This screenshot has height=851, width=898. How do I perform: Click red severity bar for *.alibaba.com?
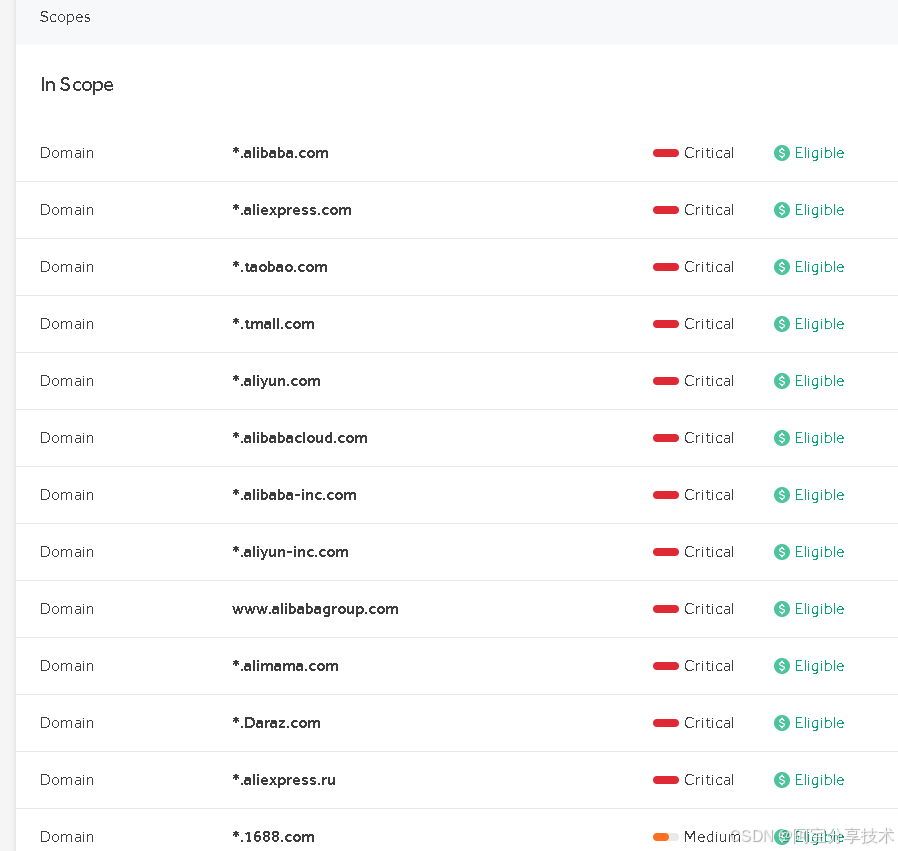click(x=665, y=153)
